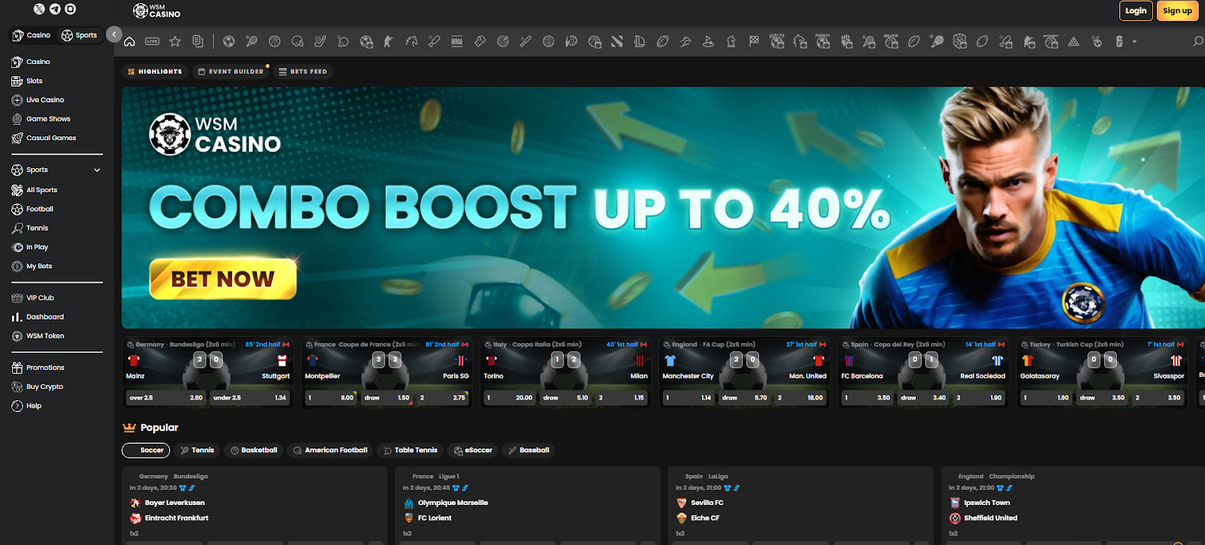This screenshot has width=1205, height=545.
Task: Select the Baseball filter under Popular
Action: [528, 450]
